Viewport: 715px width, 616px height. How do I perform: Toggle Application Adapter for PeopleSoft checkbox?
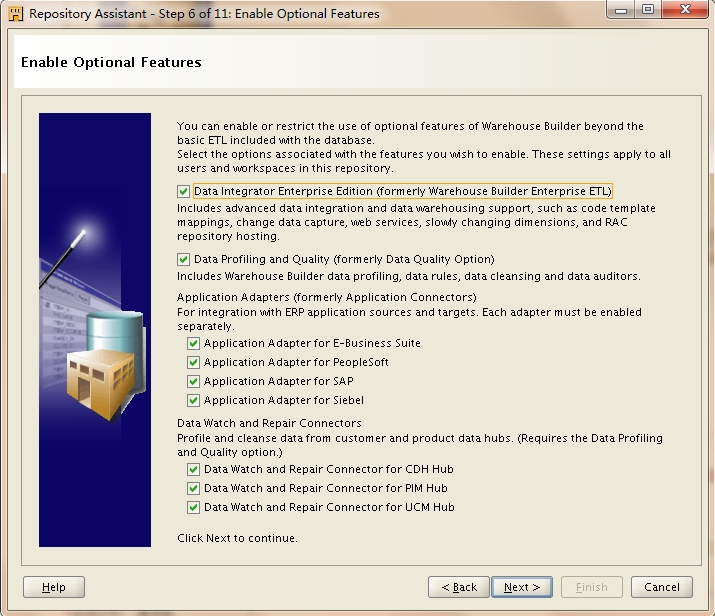coord(193,362)
